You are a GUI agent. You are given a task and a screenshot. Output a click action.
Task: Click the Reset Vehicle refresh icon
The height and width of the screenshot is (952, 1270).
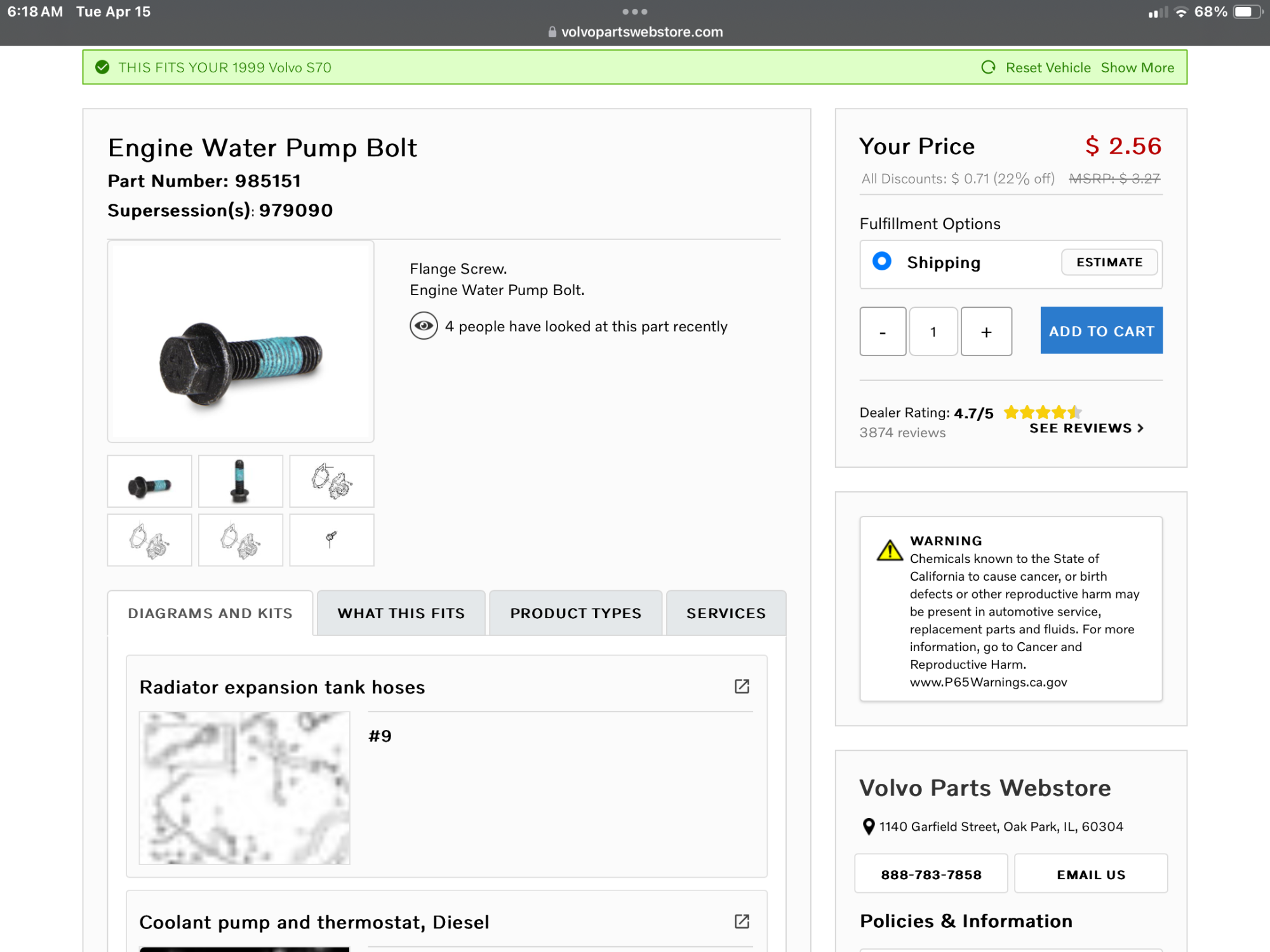[988, 67]
